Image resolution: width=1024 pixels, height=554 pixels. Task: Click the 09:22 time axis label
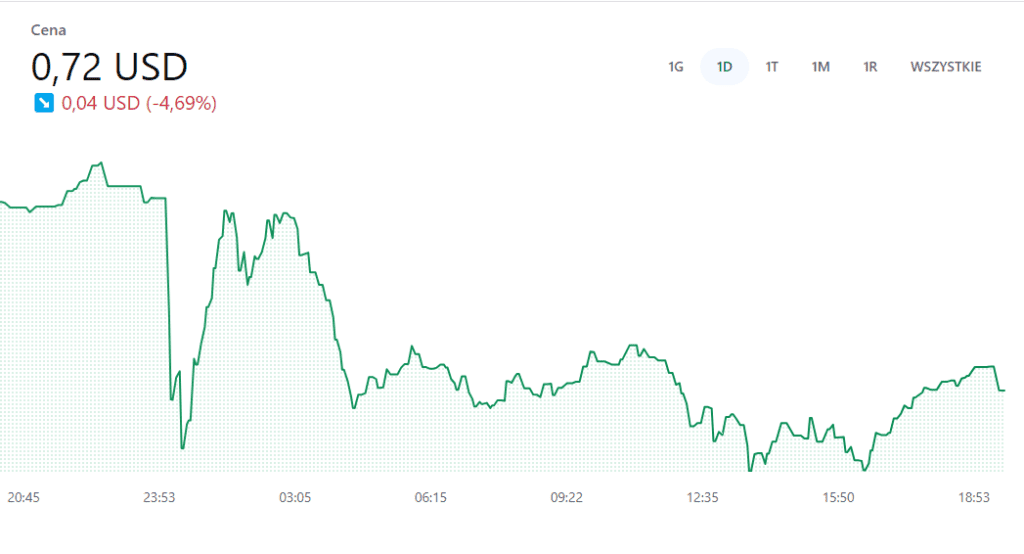[566, 497]
